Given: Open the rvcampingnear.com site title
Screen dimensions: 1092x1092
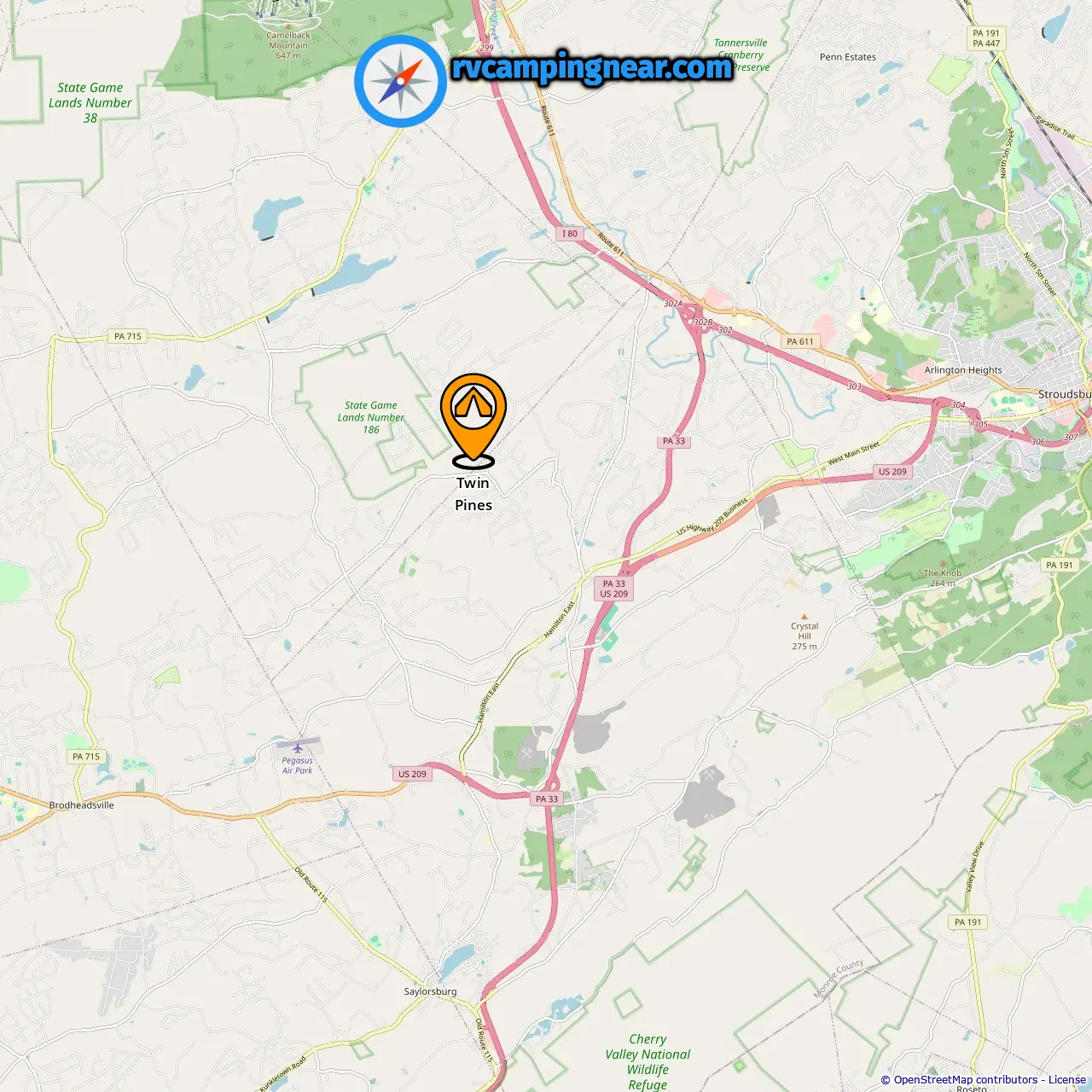Looking at the screenshot, I should 592,67.
